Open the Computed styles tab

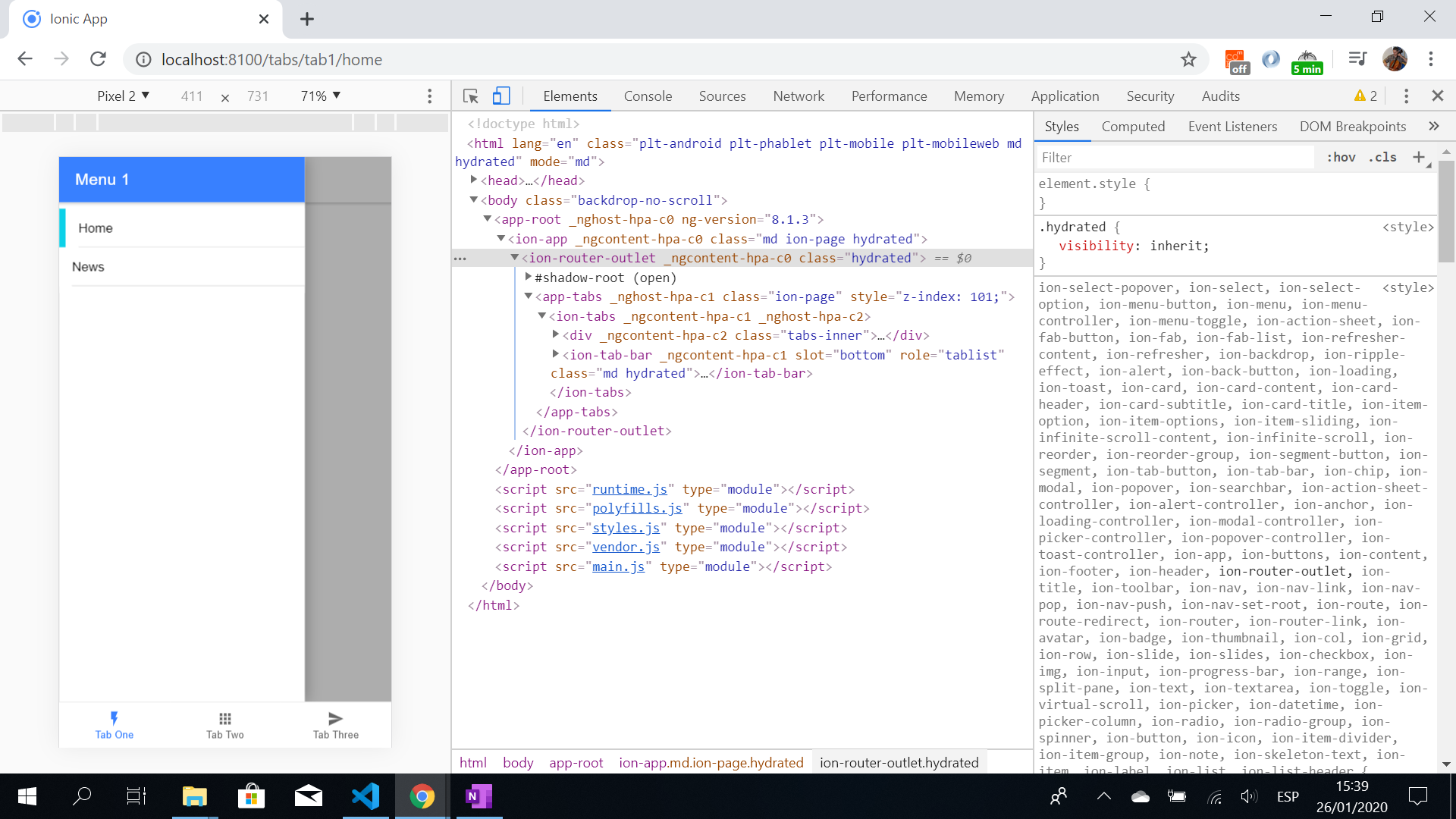[x=1133, y=127]
